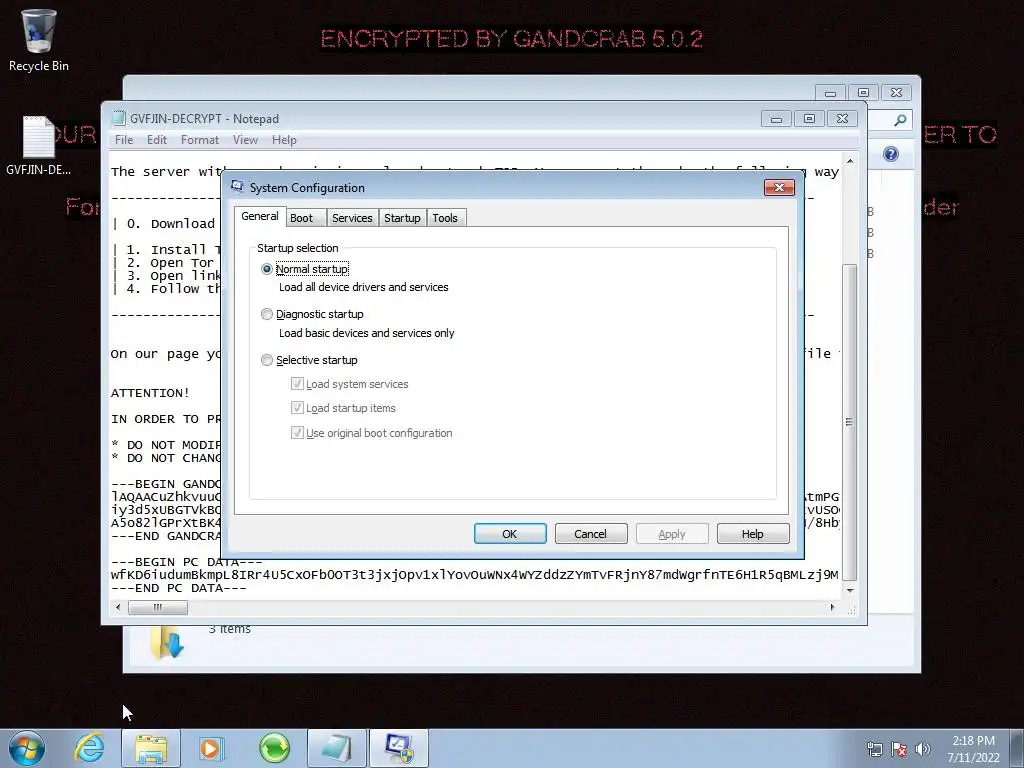The height and width of the screenshot is (768, 1024).
Task: Open the Recycle Bin desktop icon
Action: [38, 40]
